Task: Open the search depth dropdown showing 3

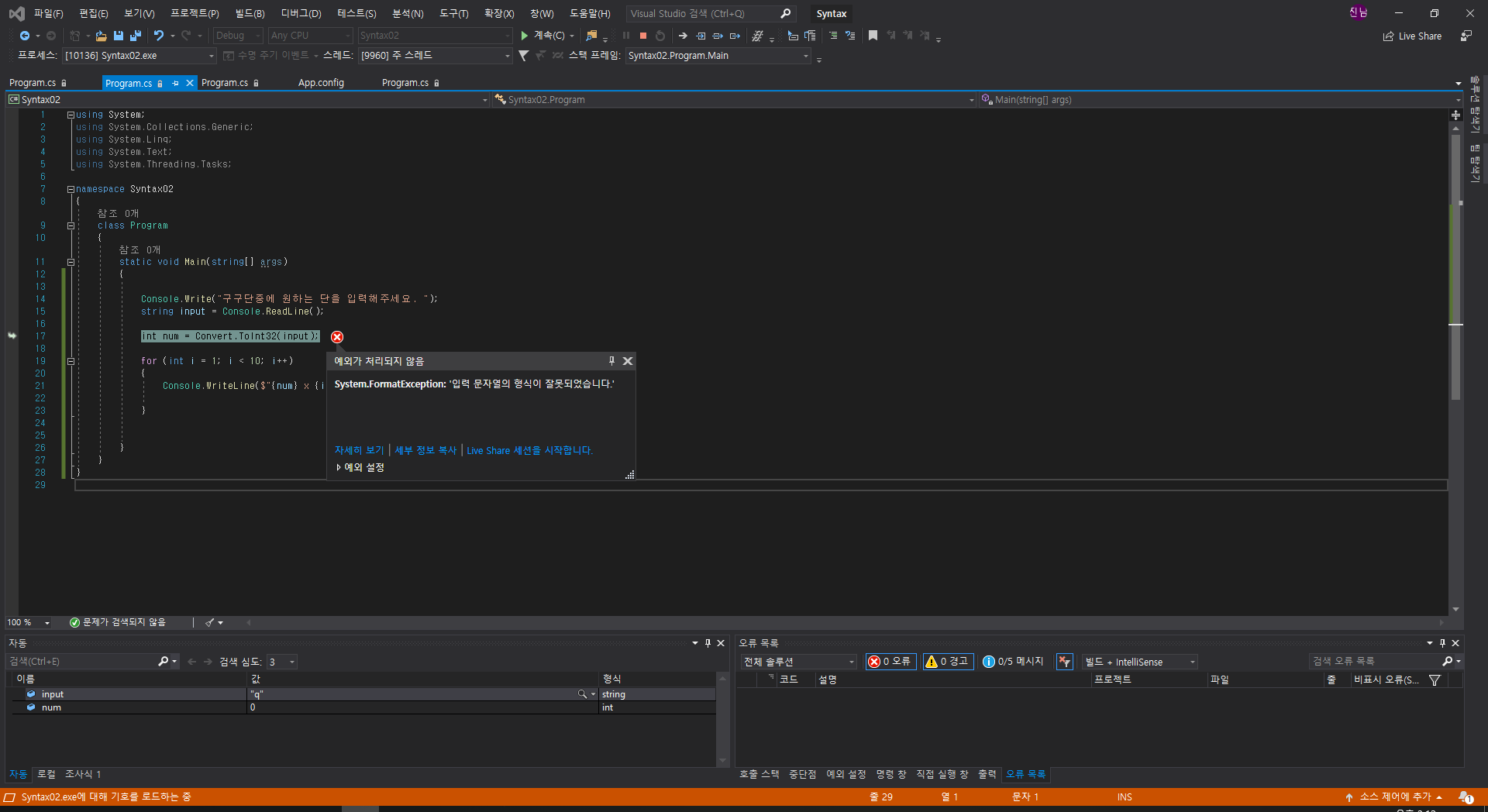Action: pyautogui.click(x=282, y=662)
